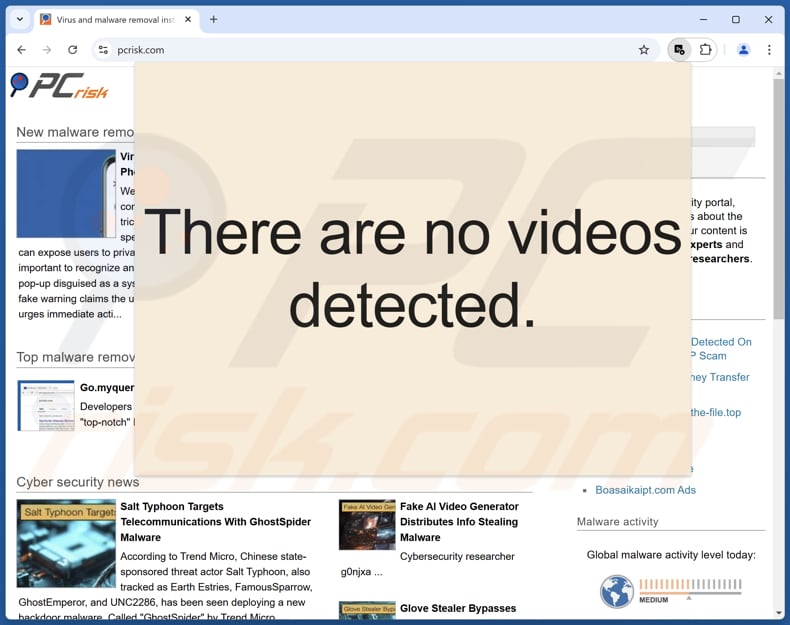Open the Salt Typhoon article thumbnail

(66, 543)
